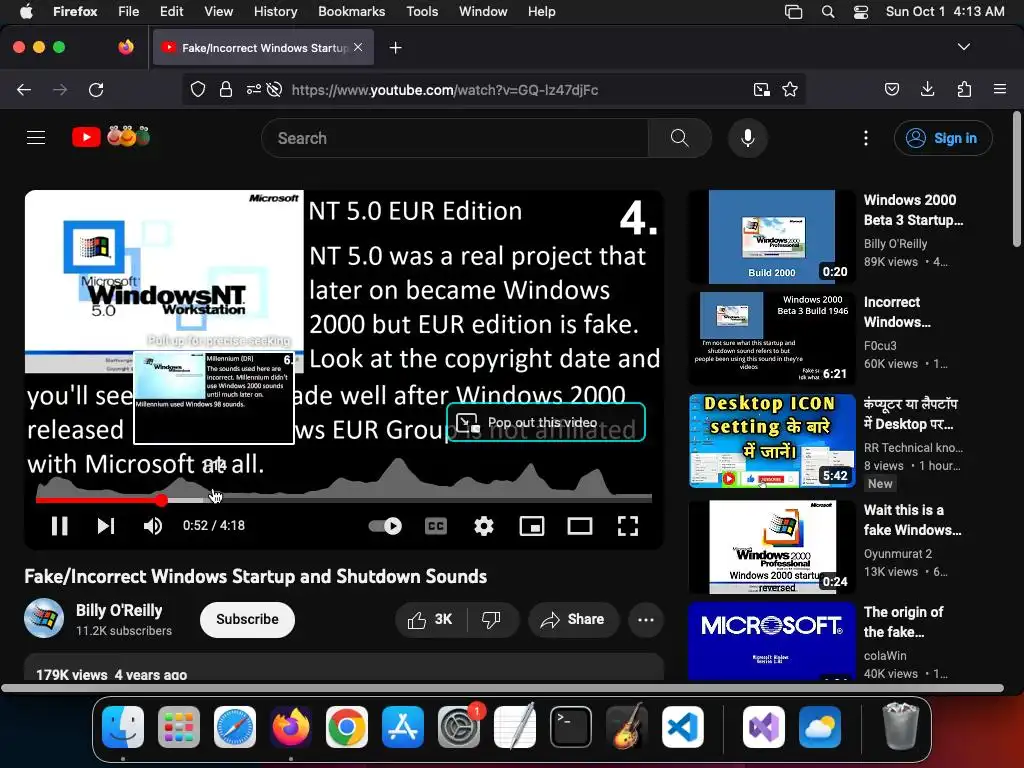List all tabs chevron
Image resolution: width=1024 pixels, height=768 pixels.
[x=963, y=47]
